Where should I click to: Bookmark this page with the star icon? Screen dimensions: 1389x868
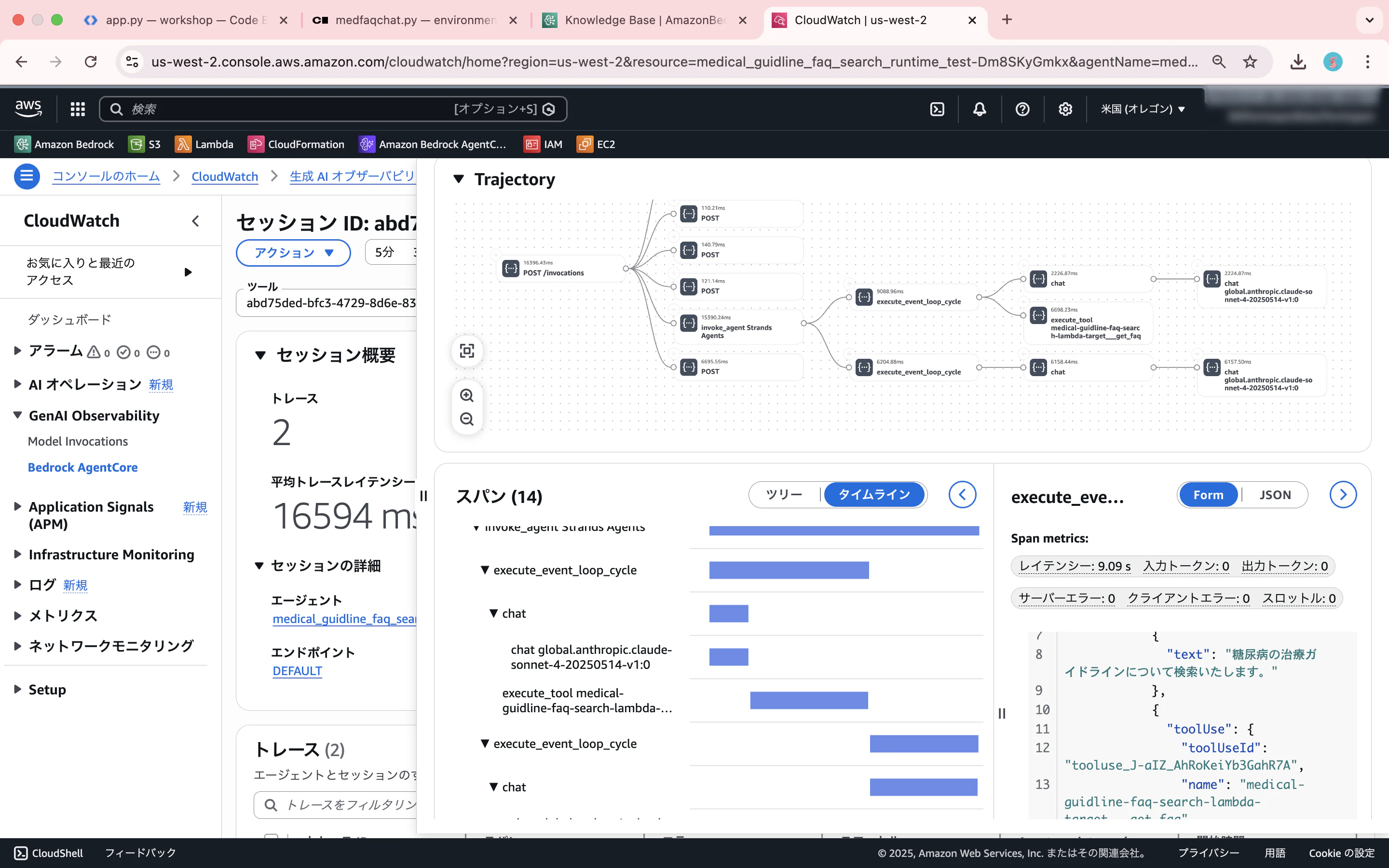pos(1250,61)
